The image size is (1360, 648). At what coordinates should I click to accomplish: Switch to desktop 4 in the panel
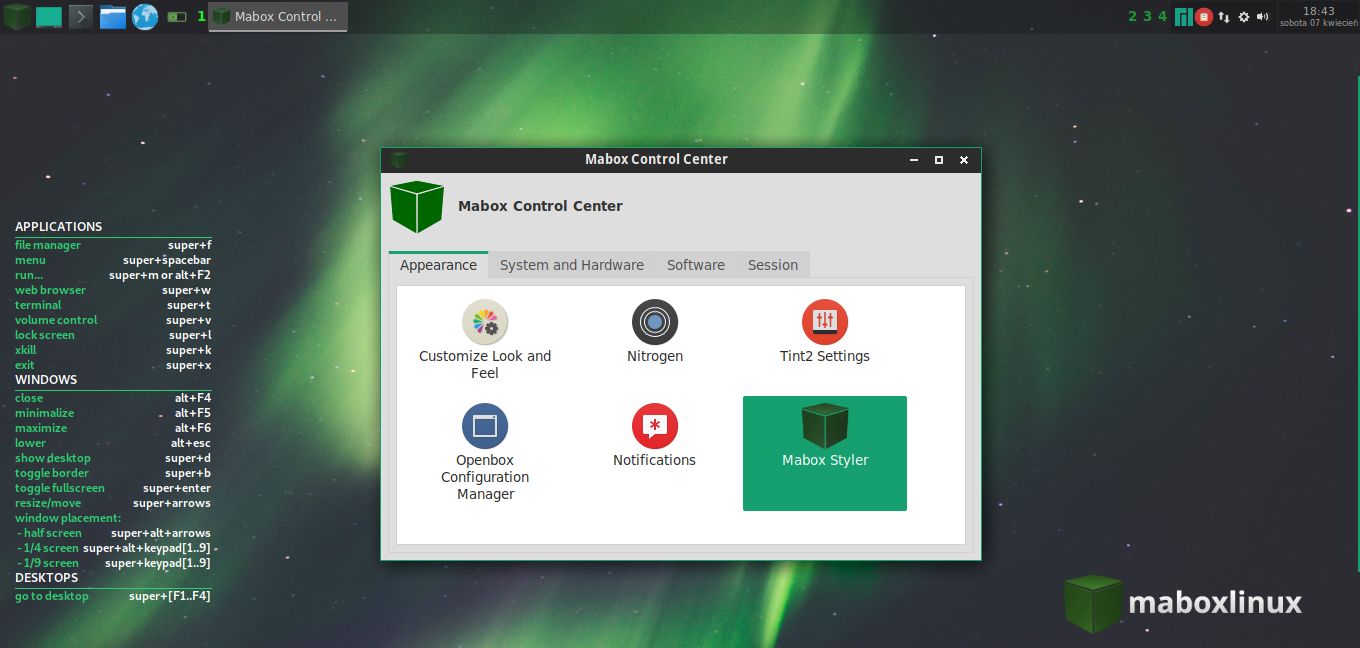point(1163,16)
